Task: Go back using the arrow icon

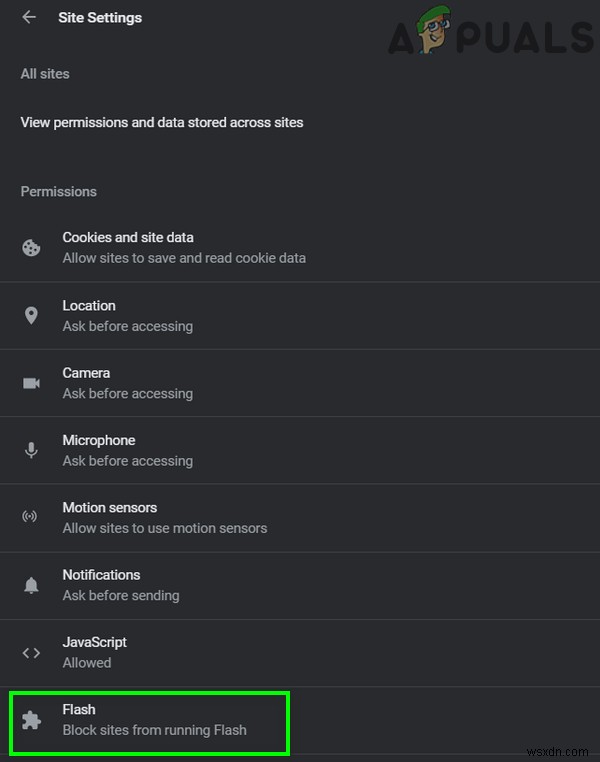Action: point(29,17)
